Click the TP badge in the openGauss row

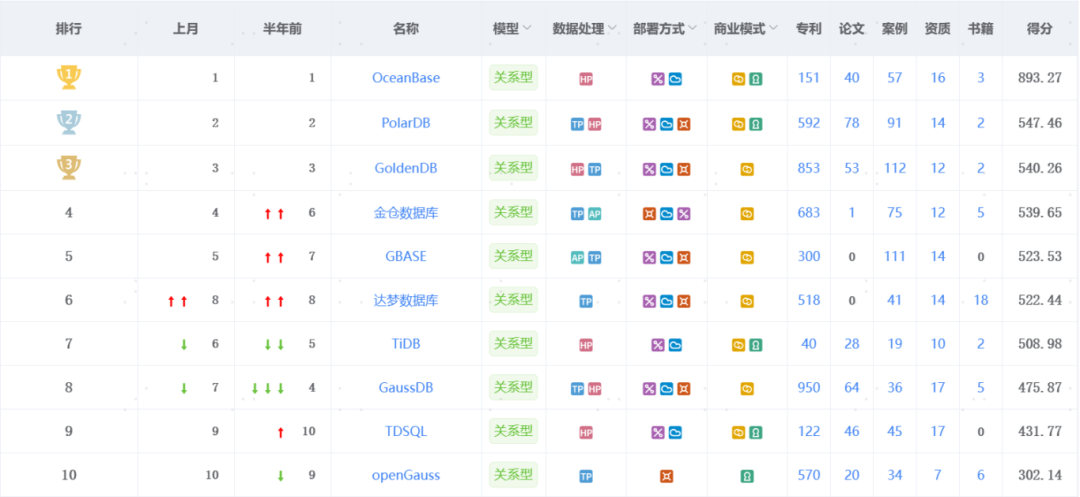click(x=586, y=476)
